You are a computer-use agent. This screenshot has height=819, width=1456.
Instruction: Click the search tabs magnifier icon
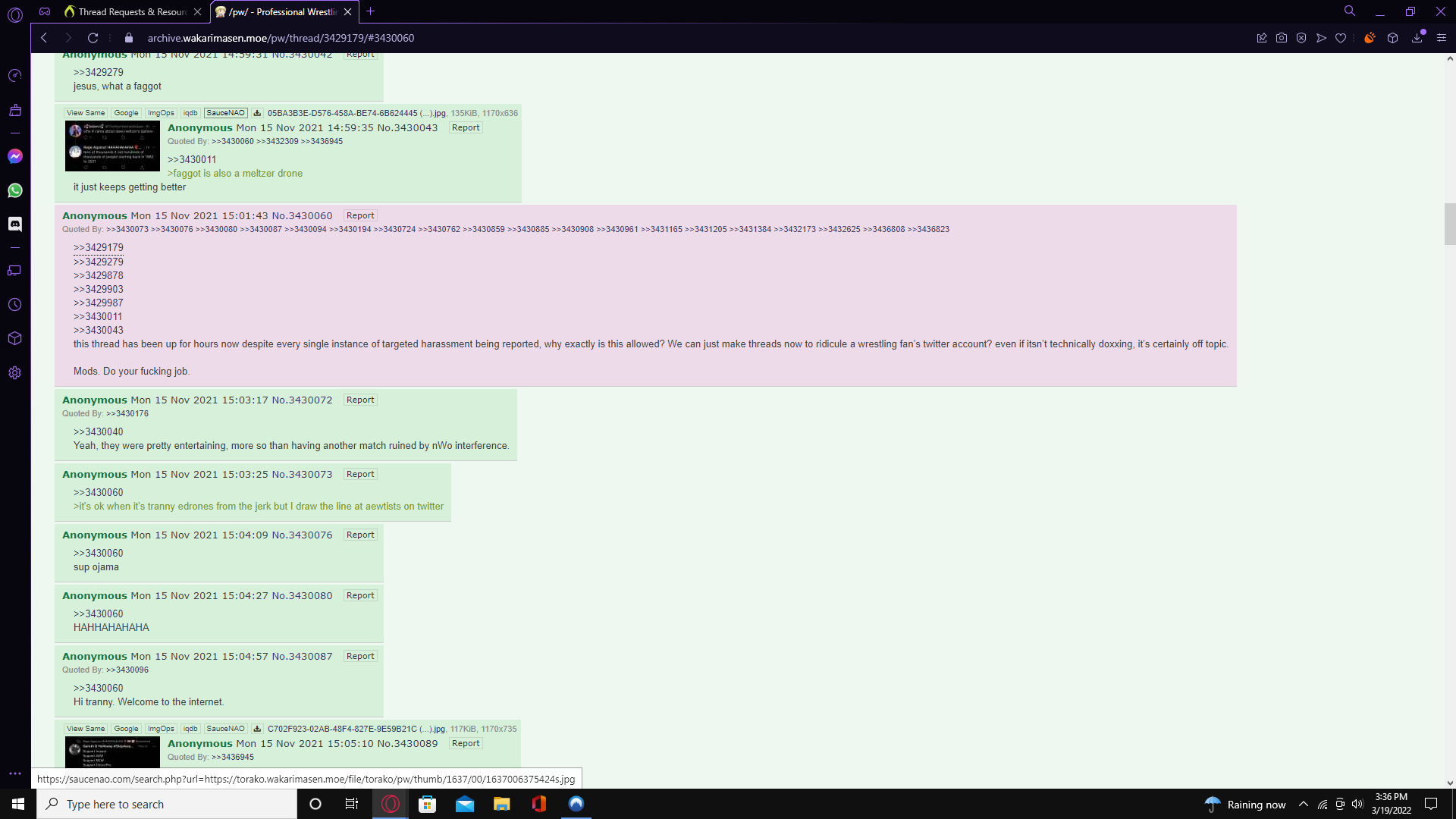[x=1350, y=11]
